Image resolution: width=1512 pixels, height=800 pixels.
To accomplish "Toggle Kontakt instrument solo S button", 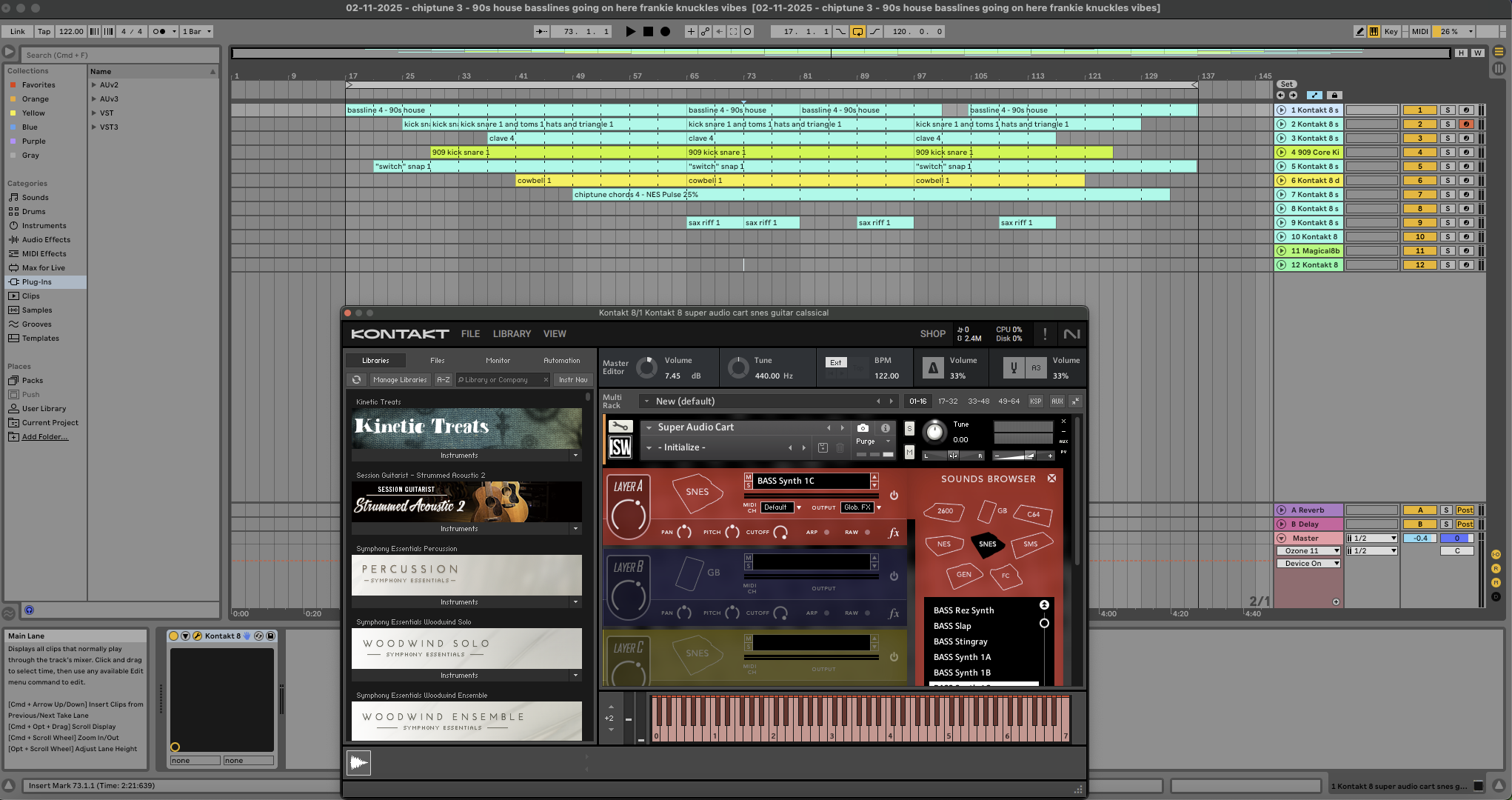I will tap(909, 429).
